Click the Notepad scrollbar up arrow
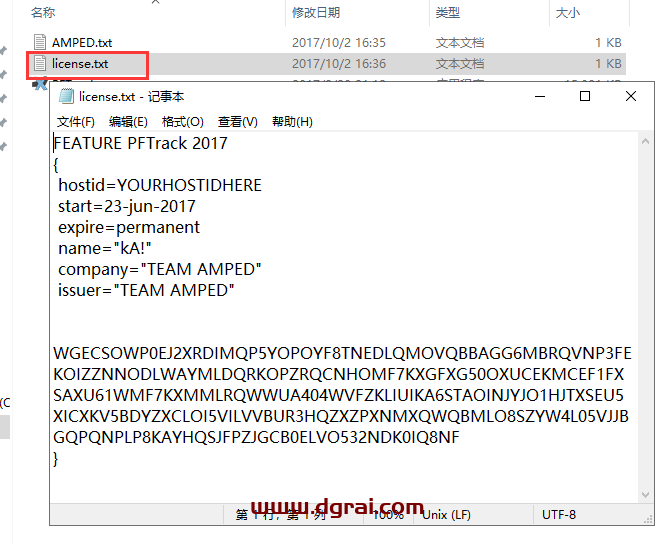 (645, 141)
